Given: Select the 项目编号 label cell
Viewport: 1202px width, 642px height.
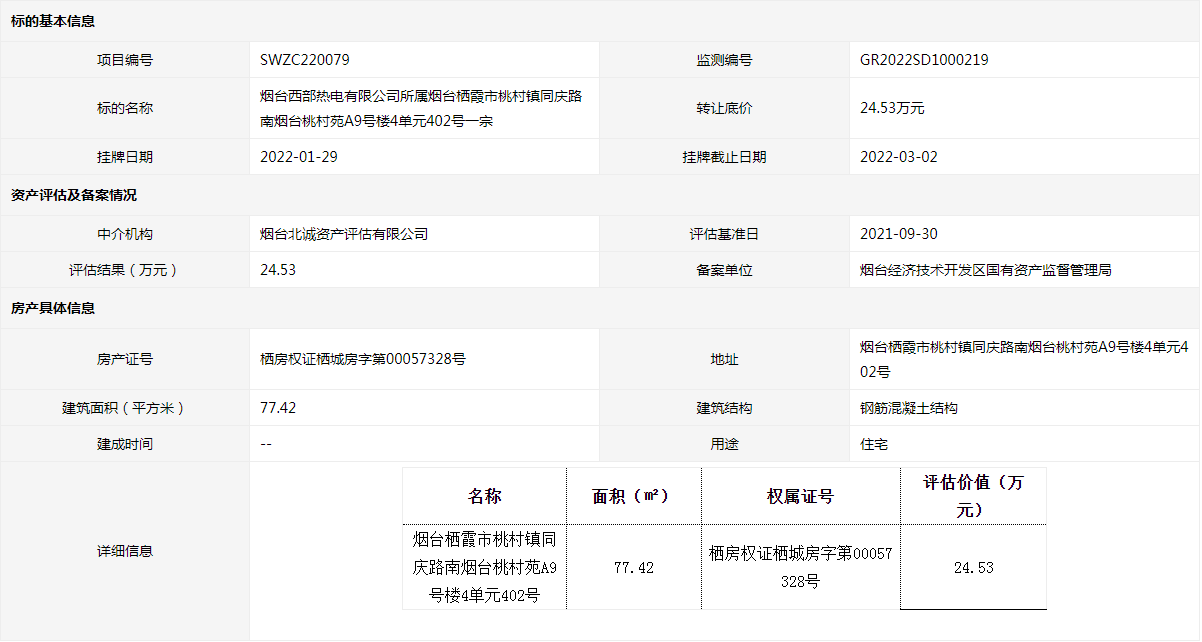Looking at the screenshot, I should coord(125,60).
